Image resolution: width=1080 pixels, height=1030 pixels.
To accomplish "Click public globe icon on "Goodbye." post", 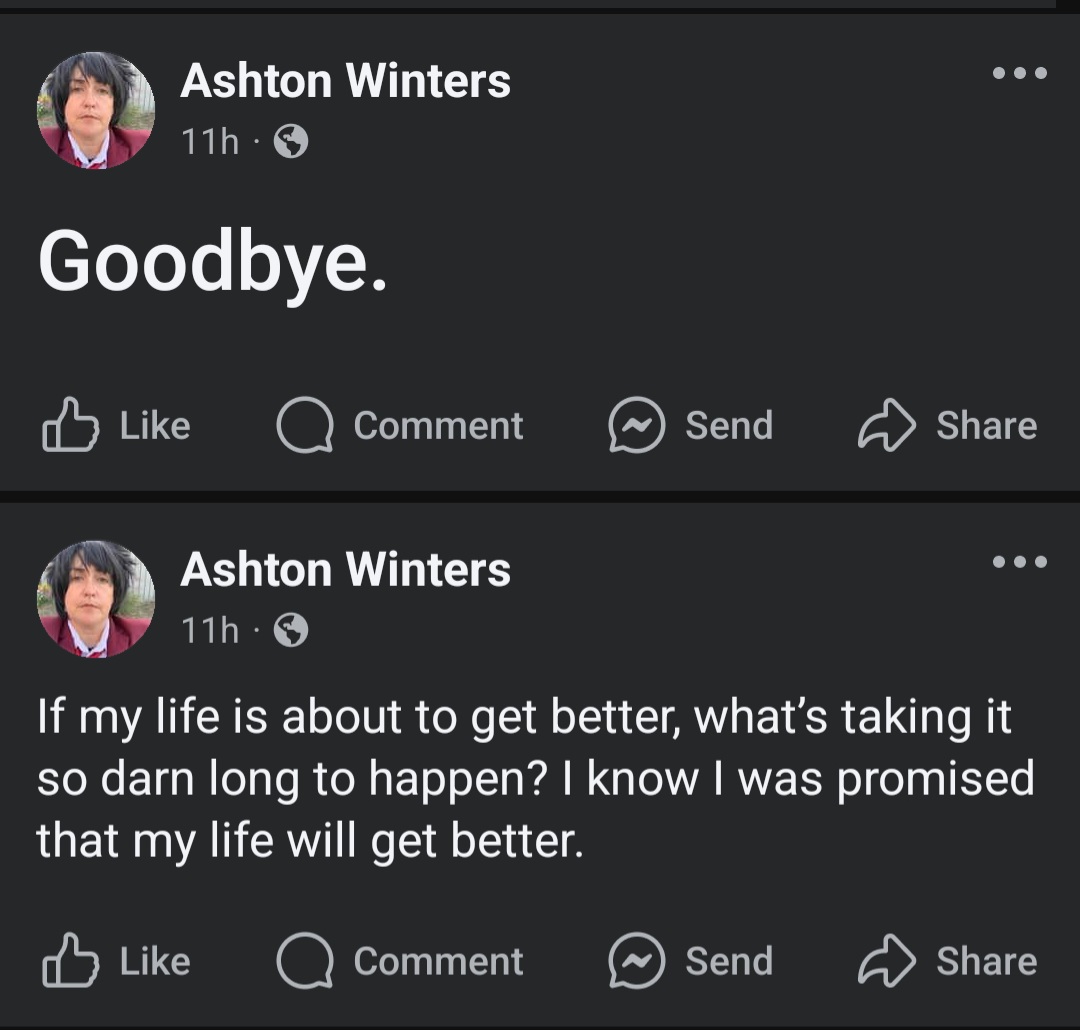I will point(291,143).
